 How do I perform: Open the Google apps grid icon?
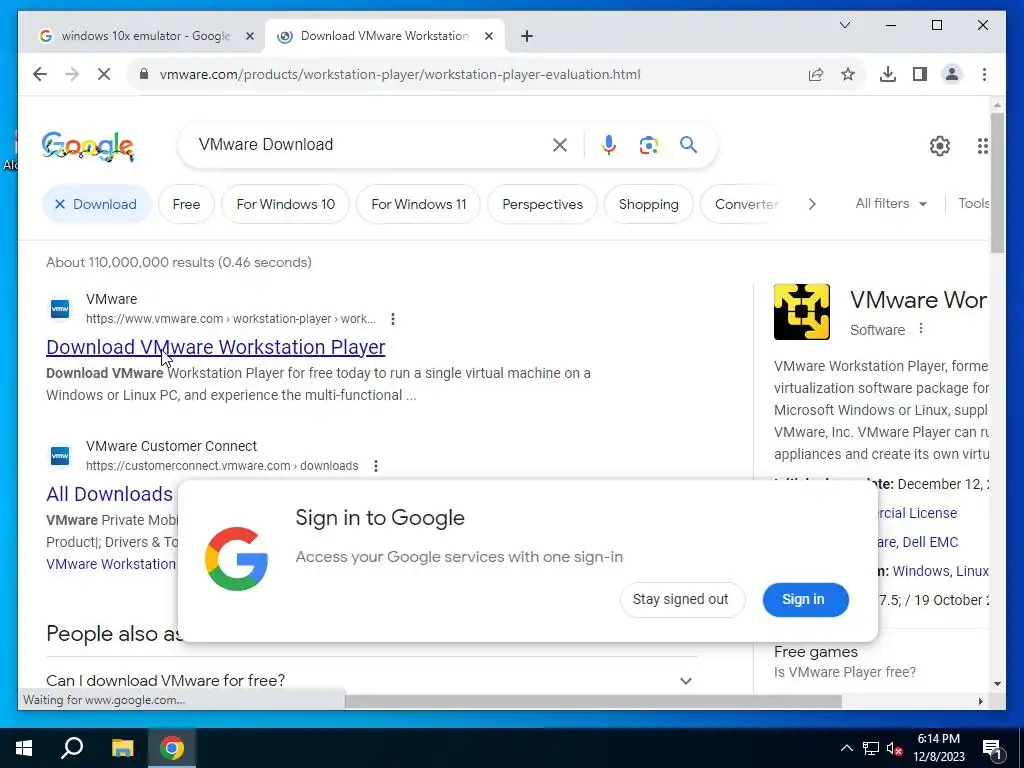click(982, 146)
